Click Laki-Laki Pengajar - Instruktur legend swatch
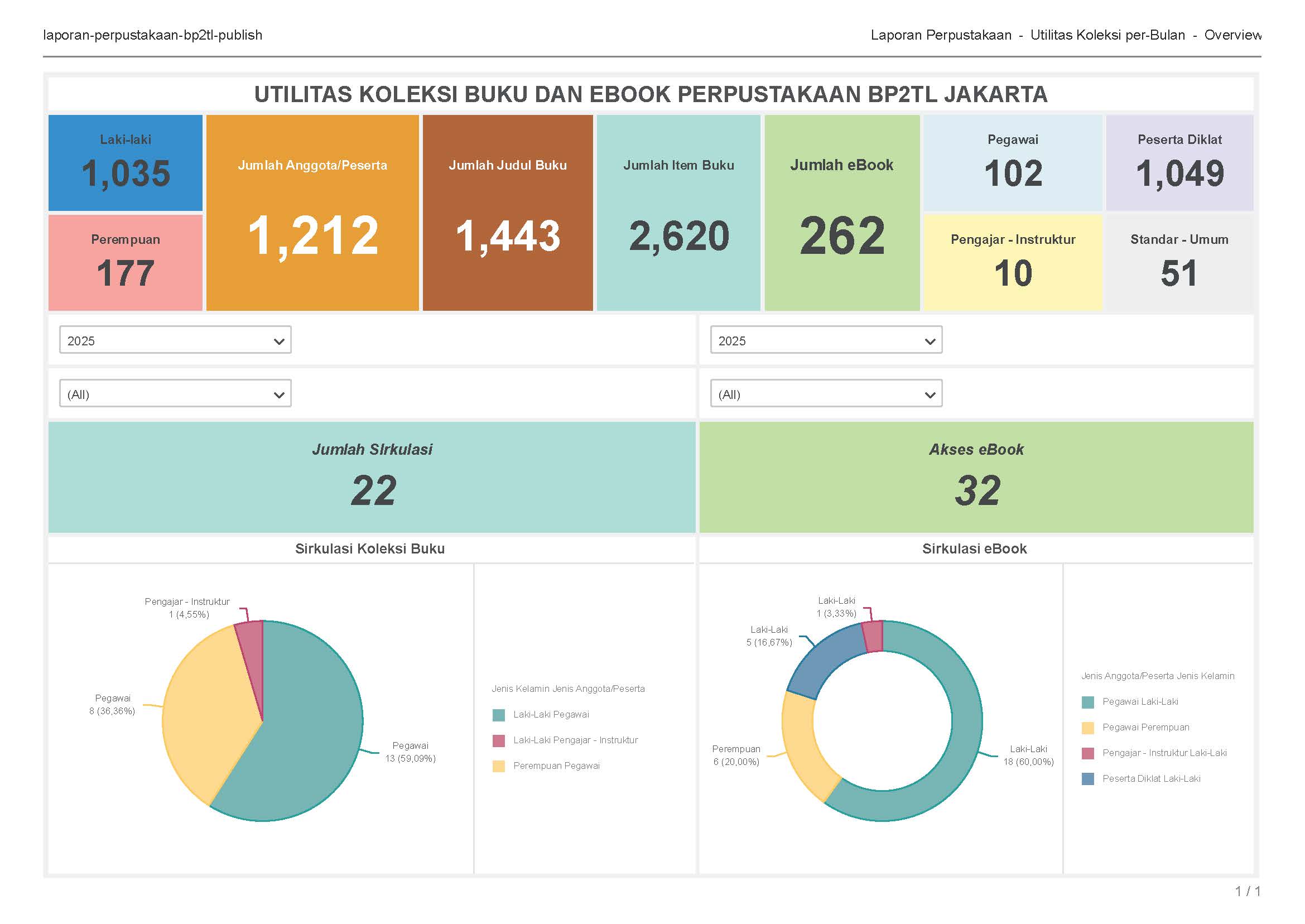 (x=498, y=741)
